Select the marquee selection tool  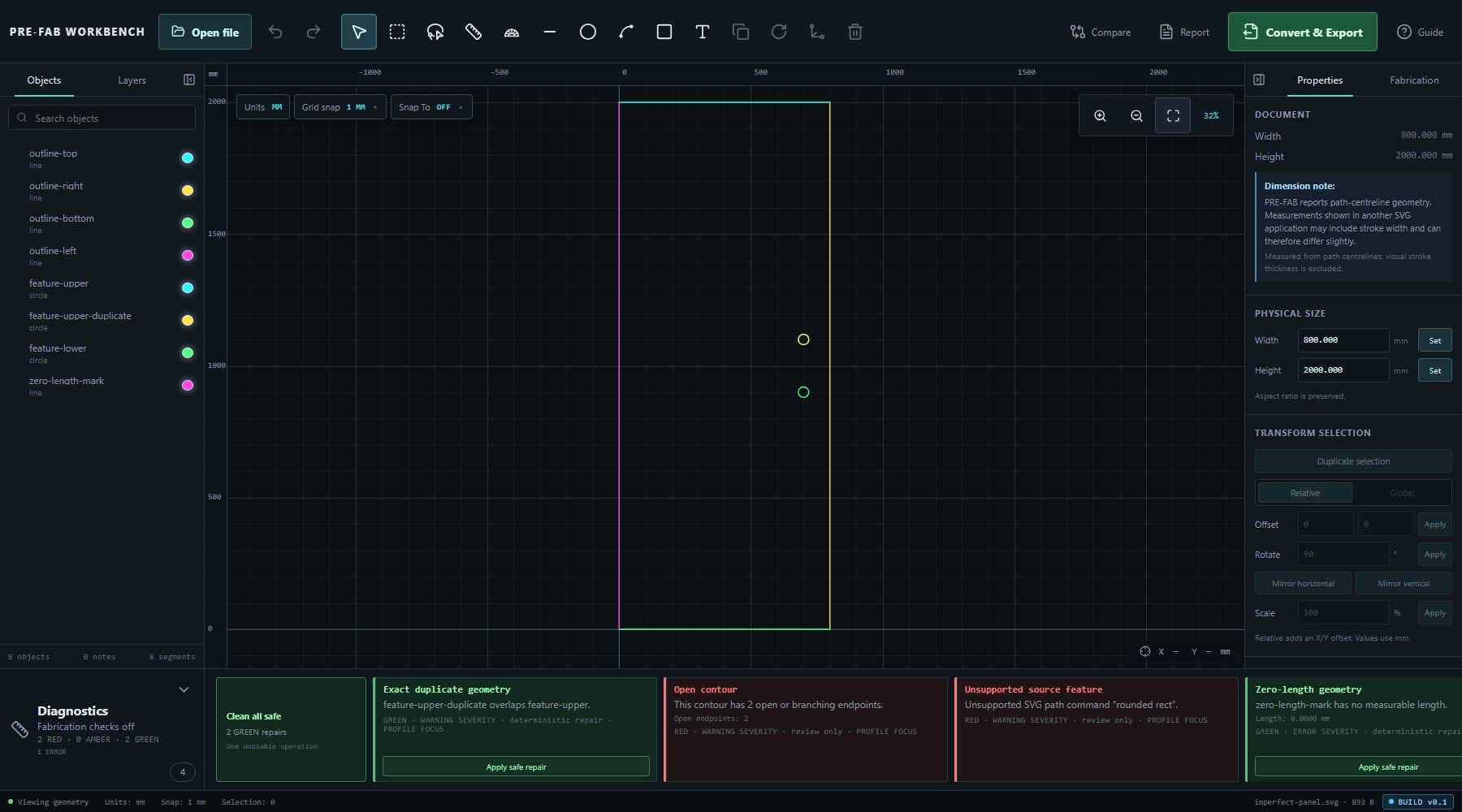[x=397, y=32]
